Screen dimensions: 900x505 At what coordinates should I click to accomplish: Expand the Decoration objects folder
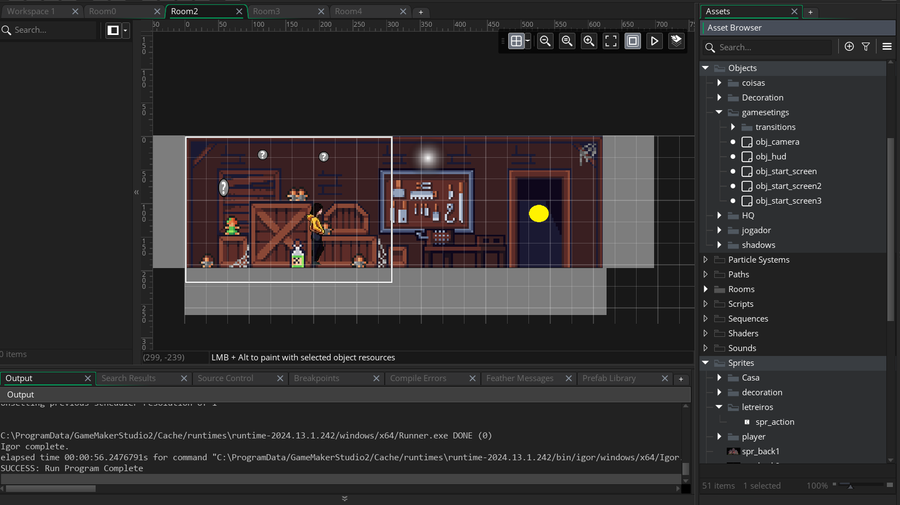719,98
